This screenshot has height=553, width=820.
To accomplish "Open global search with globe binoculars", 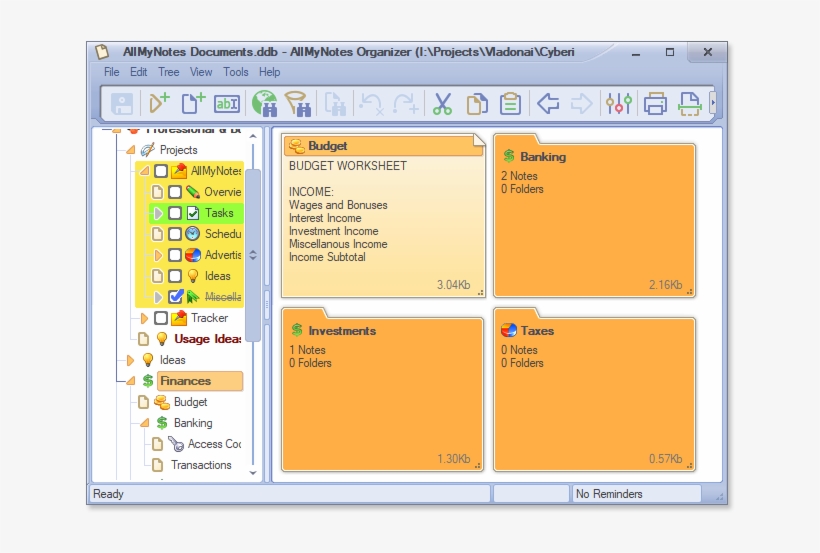I will 265,103.
